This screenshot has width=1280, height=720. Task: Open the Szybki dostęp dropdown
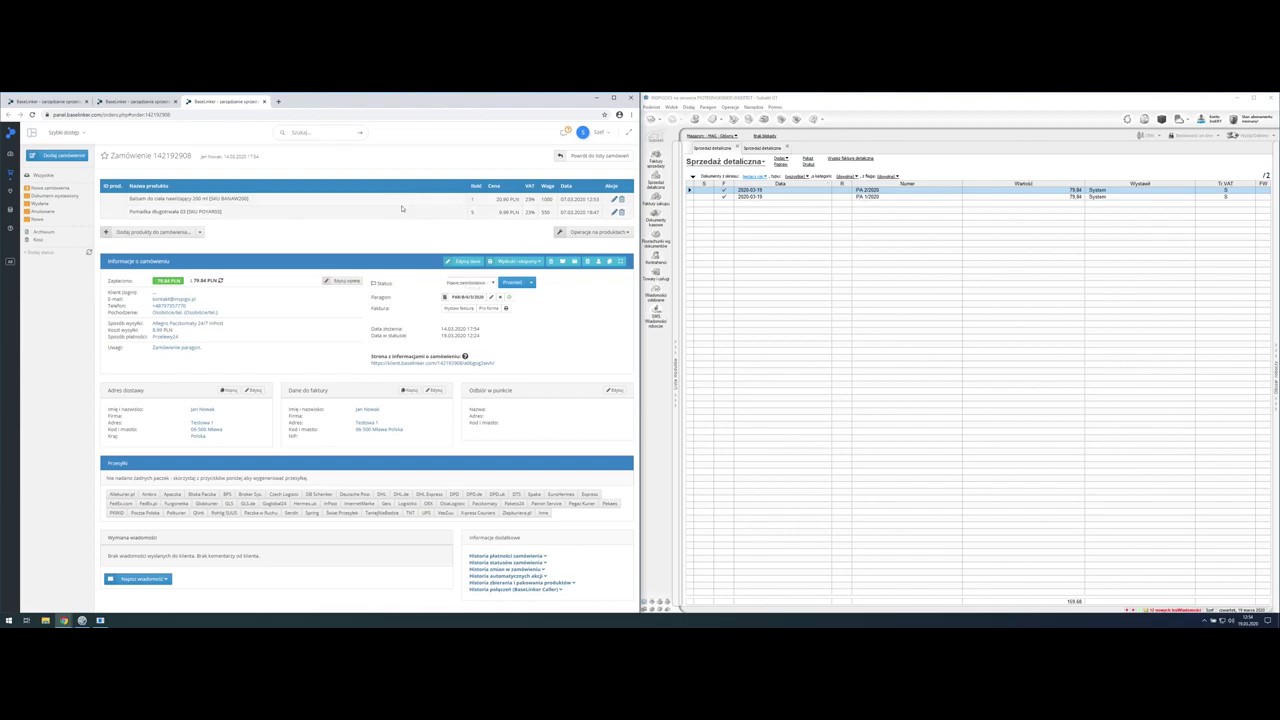(66, 133)
